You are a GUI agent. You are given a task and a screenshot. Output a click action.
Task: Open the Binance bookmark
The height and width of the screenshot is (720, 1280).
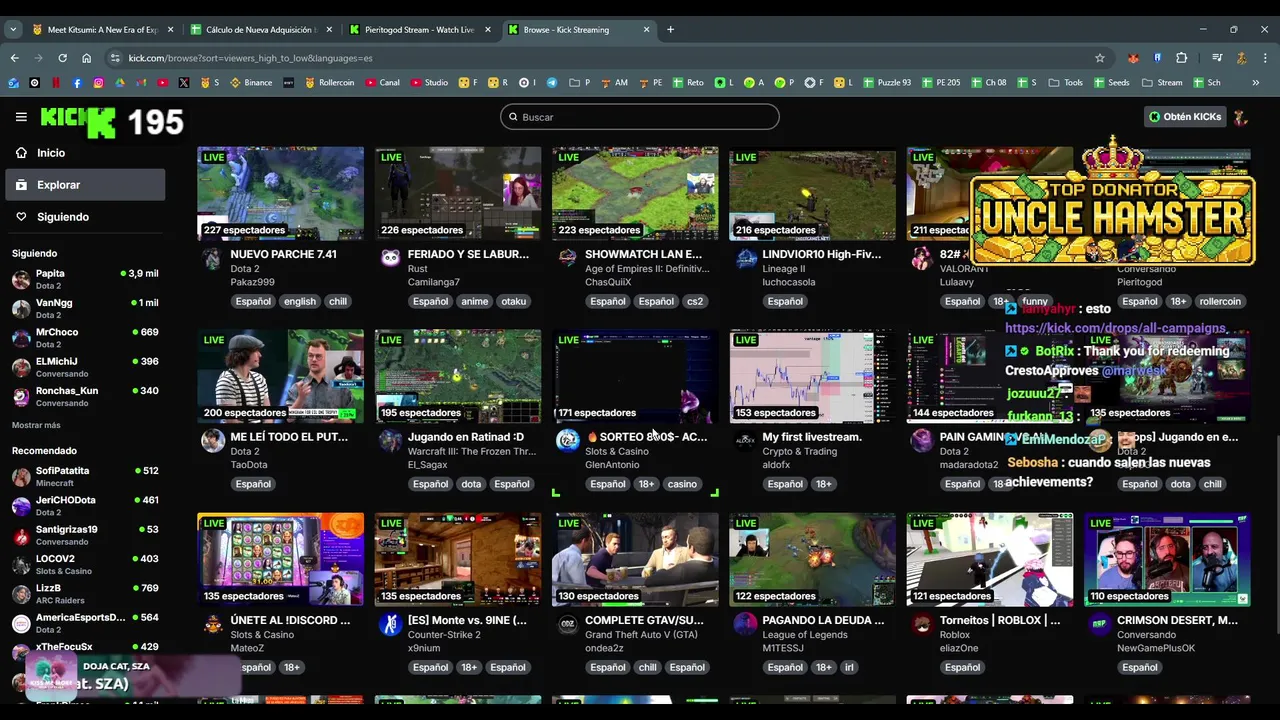(251, 83)
